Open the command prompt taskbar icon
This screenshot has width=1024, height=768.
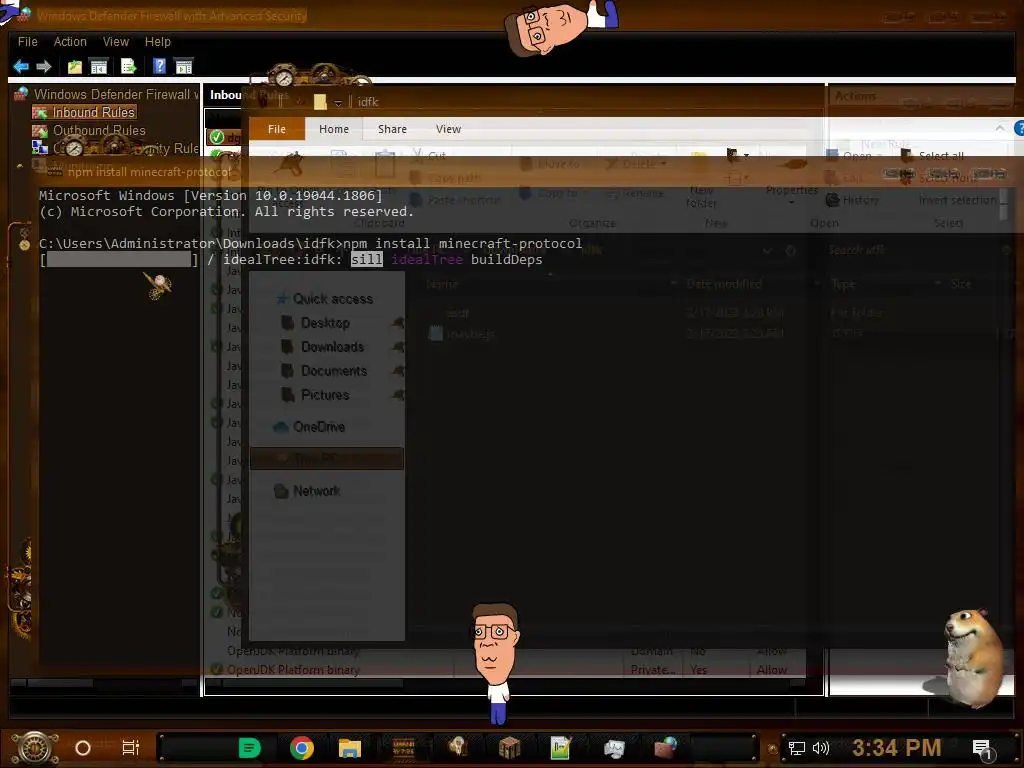click(404, 748)
